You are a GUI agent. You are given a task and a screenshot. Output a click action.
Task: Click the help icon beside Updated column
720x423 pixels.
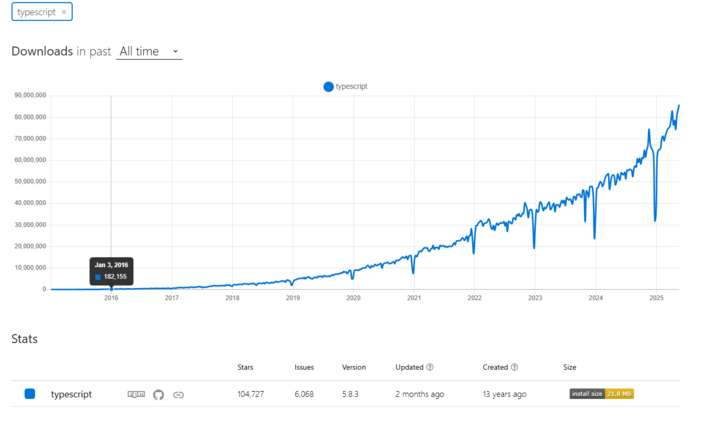[430, 367]
